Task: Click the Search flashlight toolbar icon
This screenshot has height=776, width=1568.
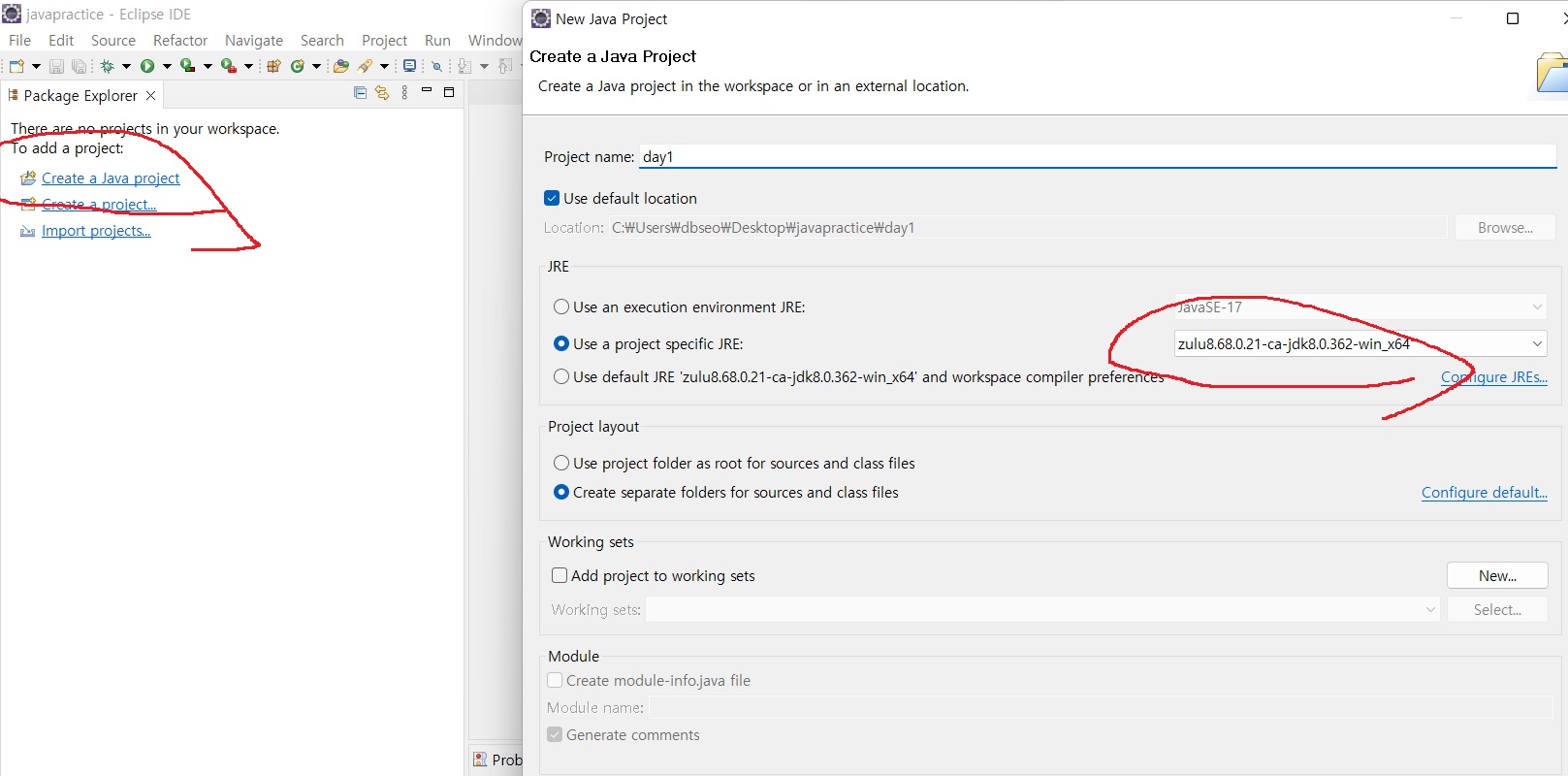Action: coord(365,66)
